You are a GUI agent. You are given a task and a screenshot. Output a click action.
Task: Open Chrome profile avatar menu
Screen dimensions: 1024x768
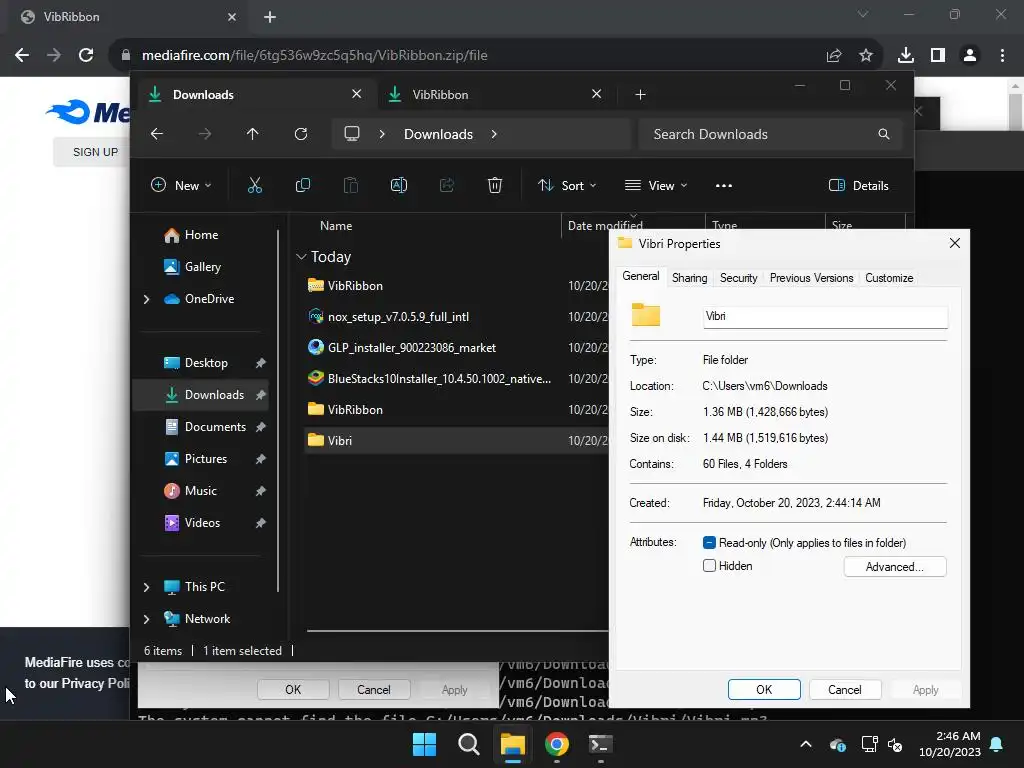[x=970, y=56]
